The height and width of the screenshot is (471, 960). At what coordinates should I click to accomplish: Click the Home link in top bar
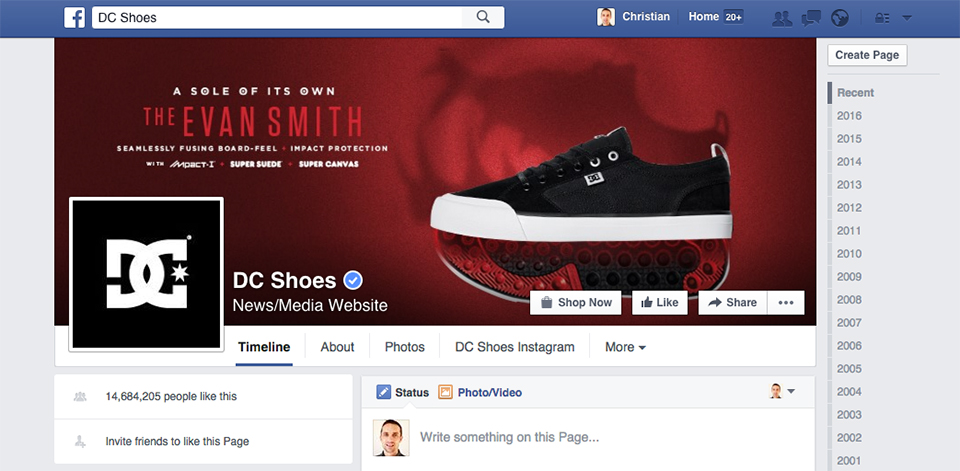pyautogui.click(x=703, y=17)
